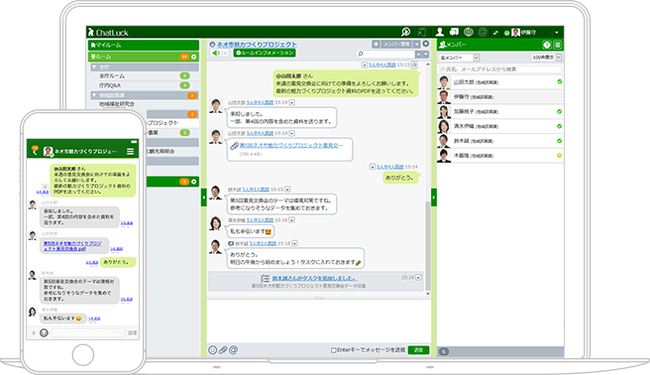
Task: Click the room settings gear icon
Action: [426, 44]
